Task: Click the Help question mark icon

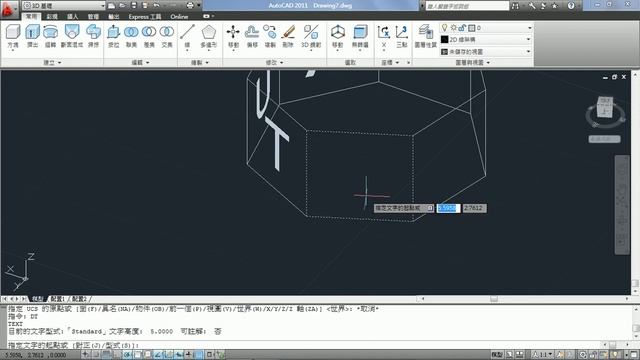Action: pyautogui.click(x=571, y=6)
